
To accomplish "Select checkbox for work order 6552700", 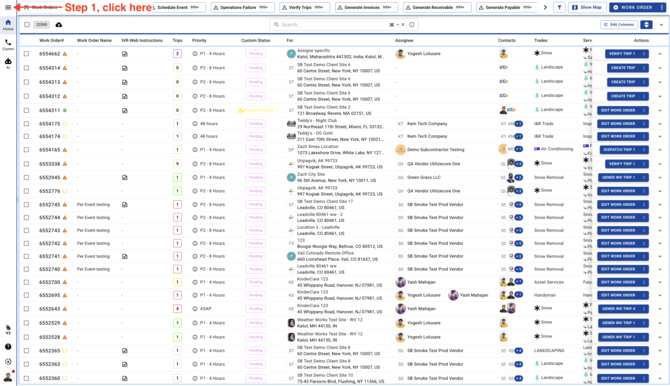I will (x=26, y=282).
